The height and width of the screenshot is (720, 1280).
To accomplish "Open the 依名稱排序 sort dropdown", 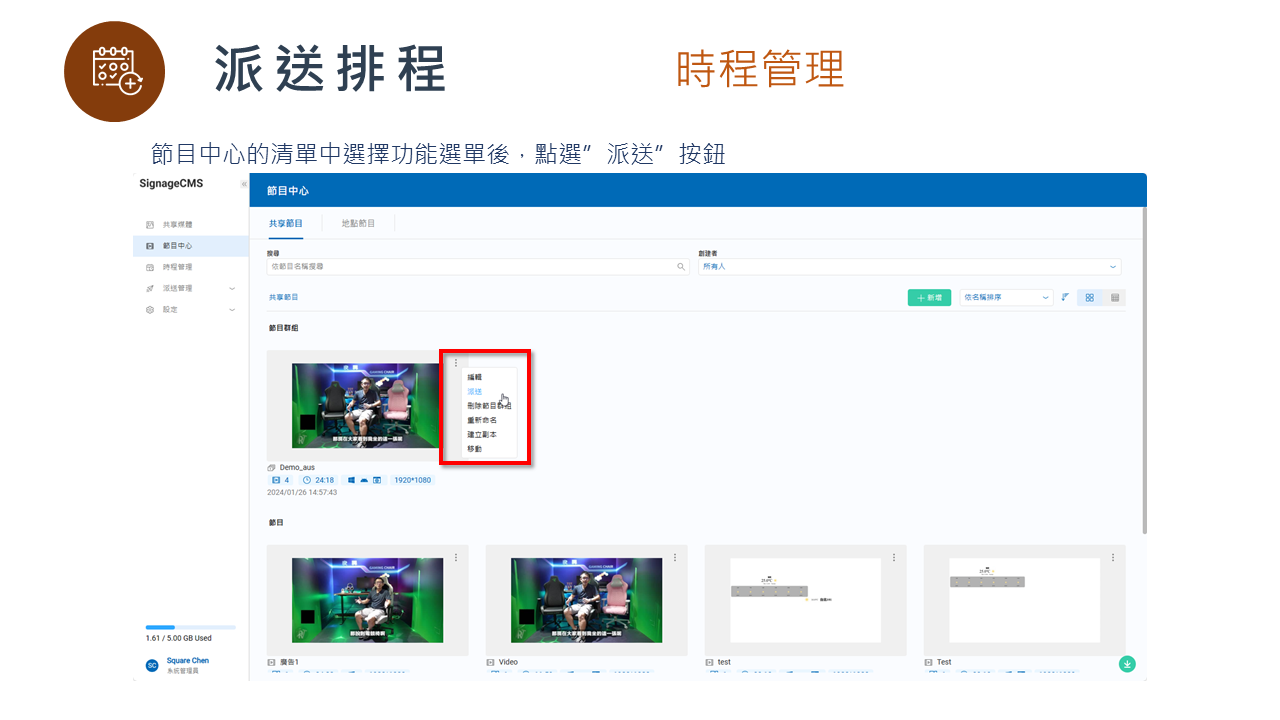I will click(1005, 297).
